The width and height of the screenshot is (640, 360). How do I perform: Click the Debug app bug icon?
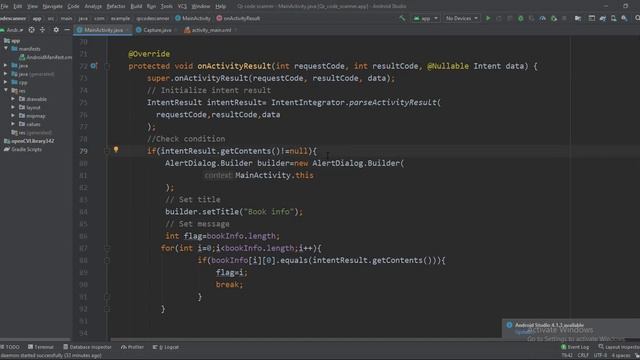[x=520, y=18]
